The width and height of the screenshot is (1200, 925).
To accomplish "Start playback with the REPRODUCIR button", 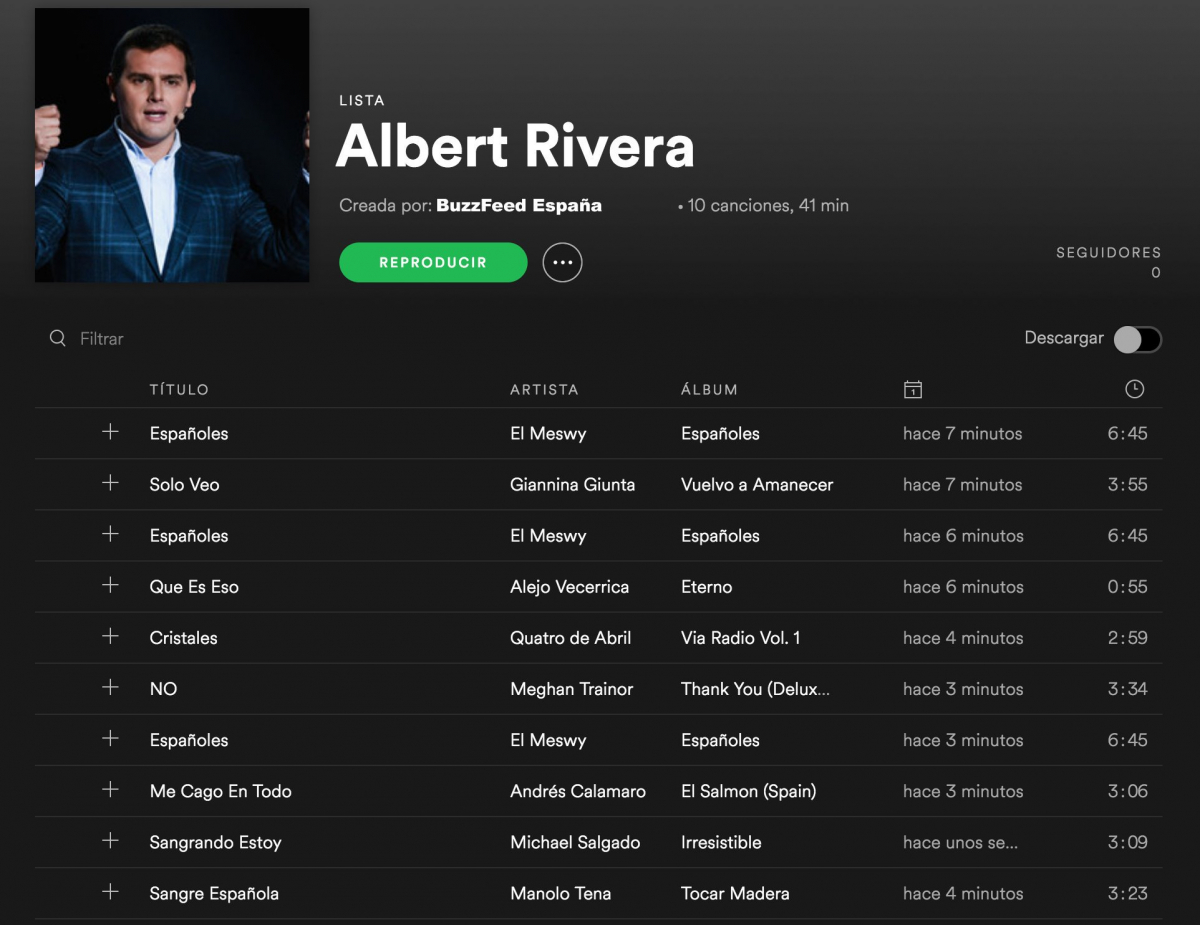I will (x=433, y=262).
